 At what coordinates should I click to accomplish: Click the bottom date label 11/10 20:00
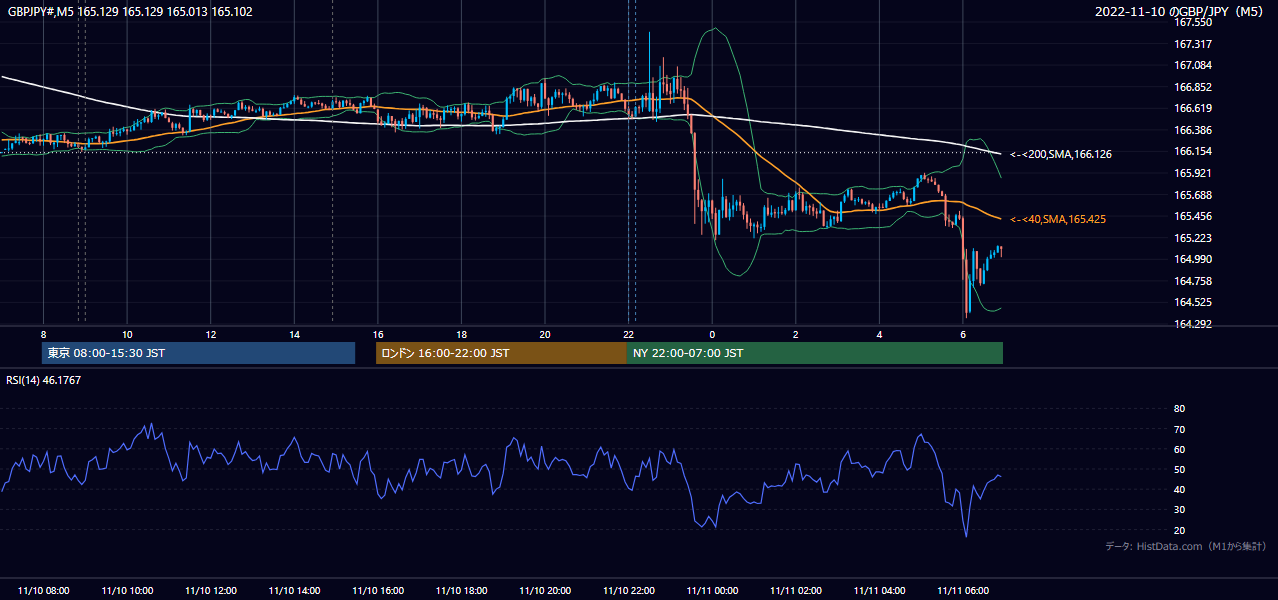(545, 591)
